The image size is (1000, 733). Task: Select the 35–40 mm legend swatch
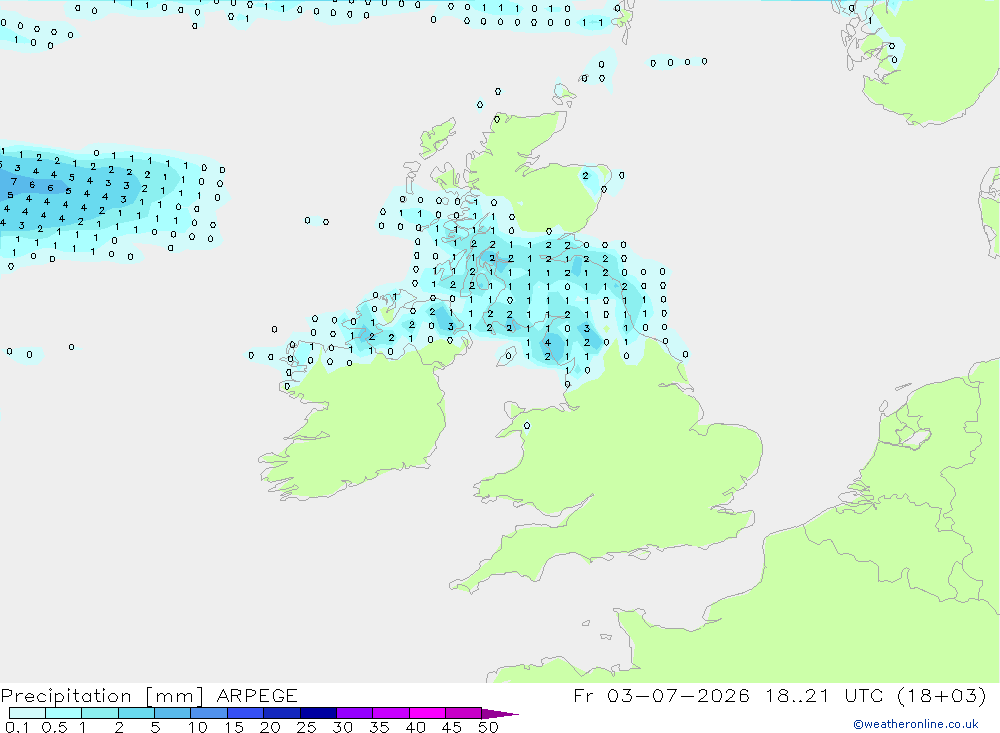coord(390,713)
